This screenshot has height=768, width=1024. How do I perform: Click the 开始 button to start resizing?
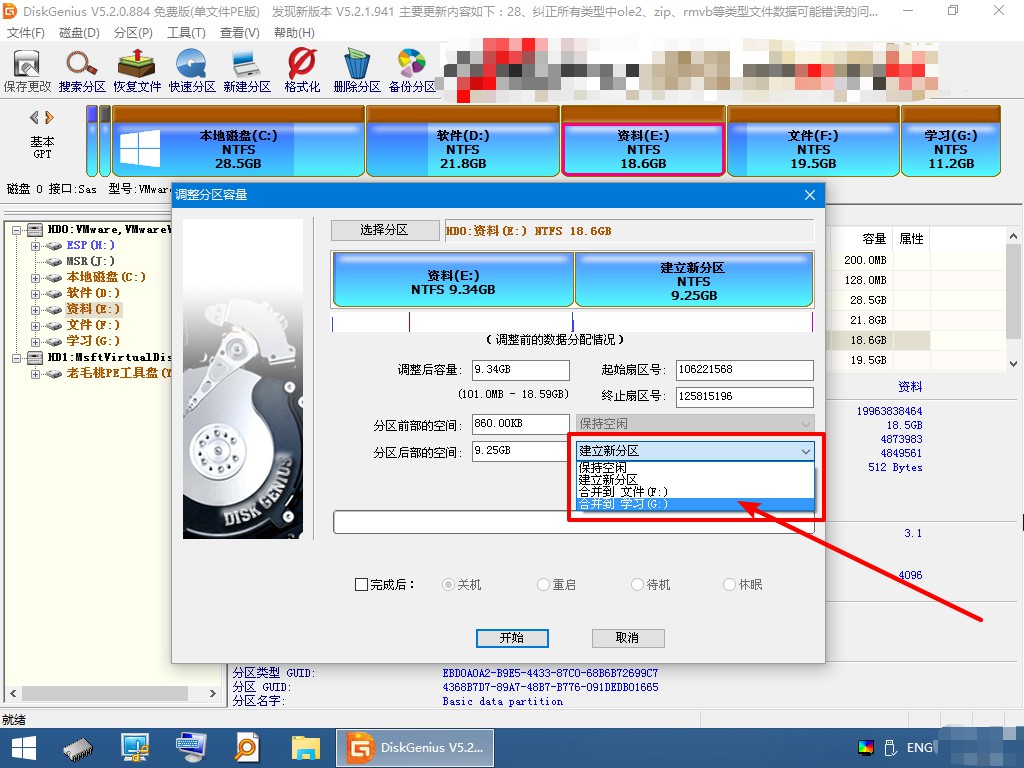coord(512,638)
